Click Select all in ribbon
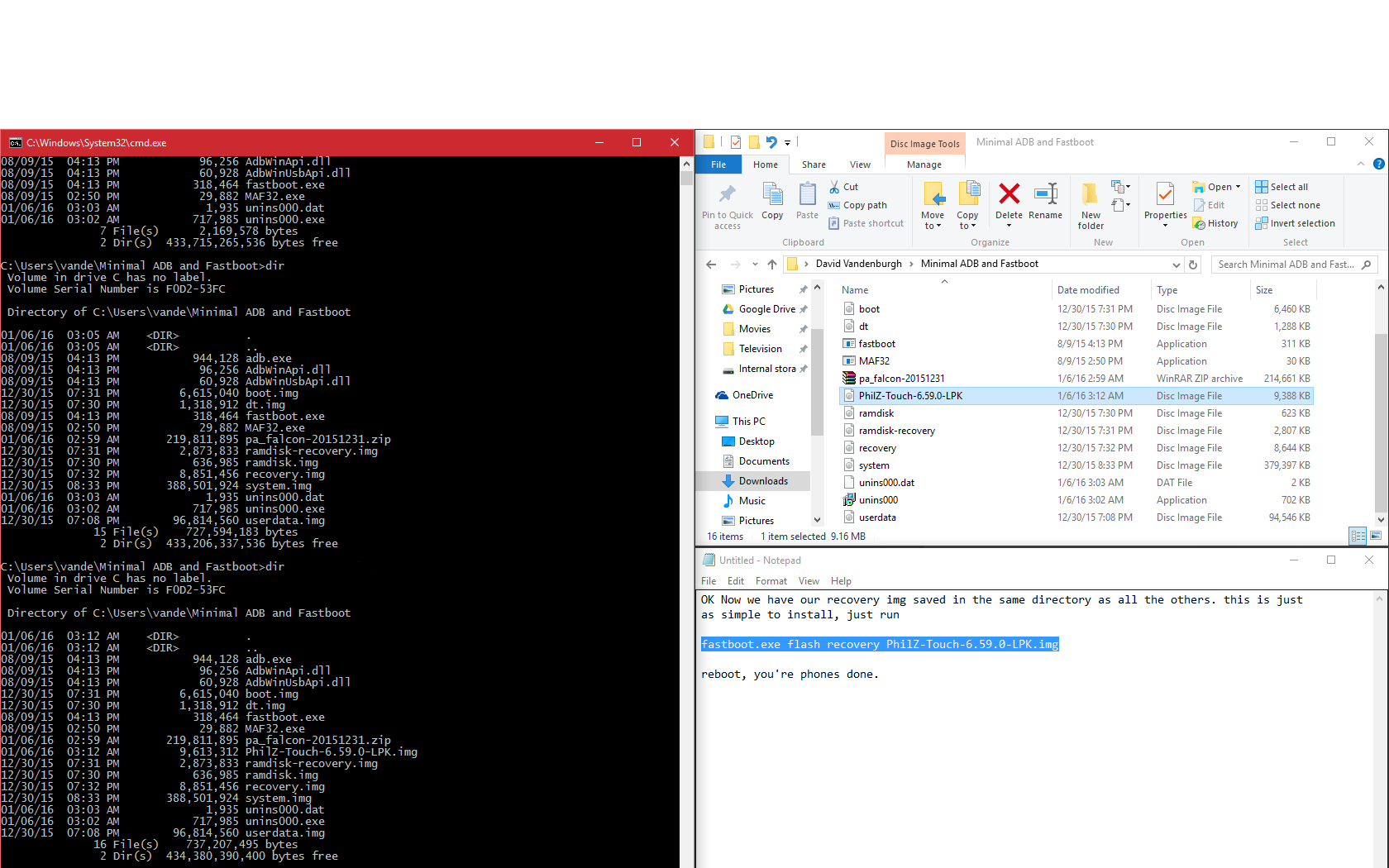 coord(1282,187)
